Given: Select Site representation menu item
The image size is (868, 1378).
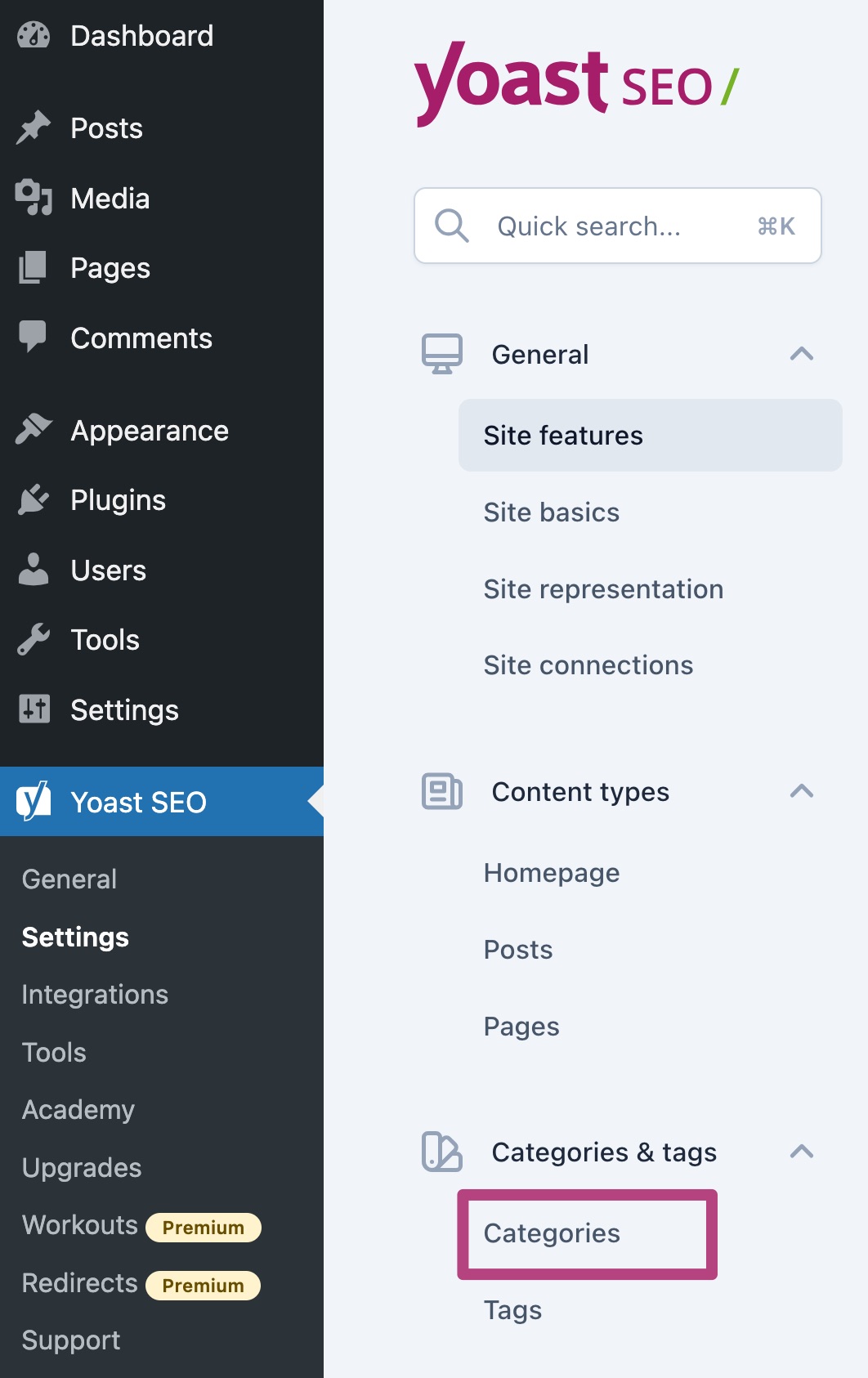Looking at the screenshot, I should click(603, 589).
